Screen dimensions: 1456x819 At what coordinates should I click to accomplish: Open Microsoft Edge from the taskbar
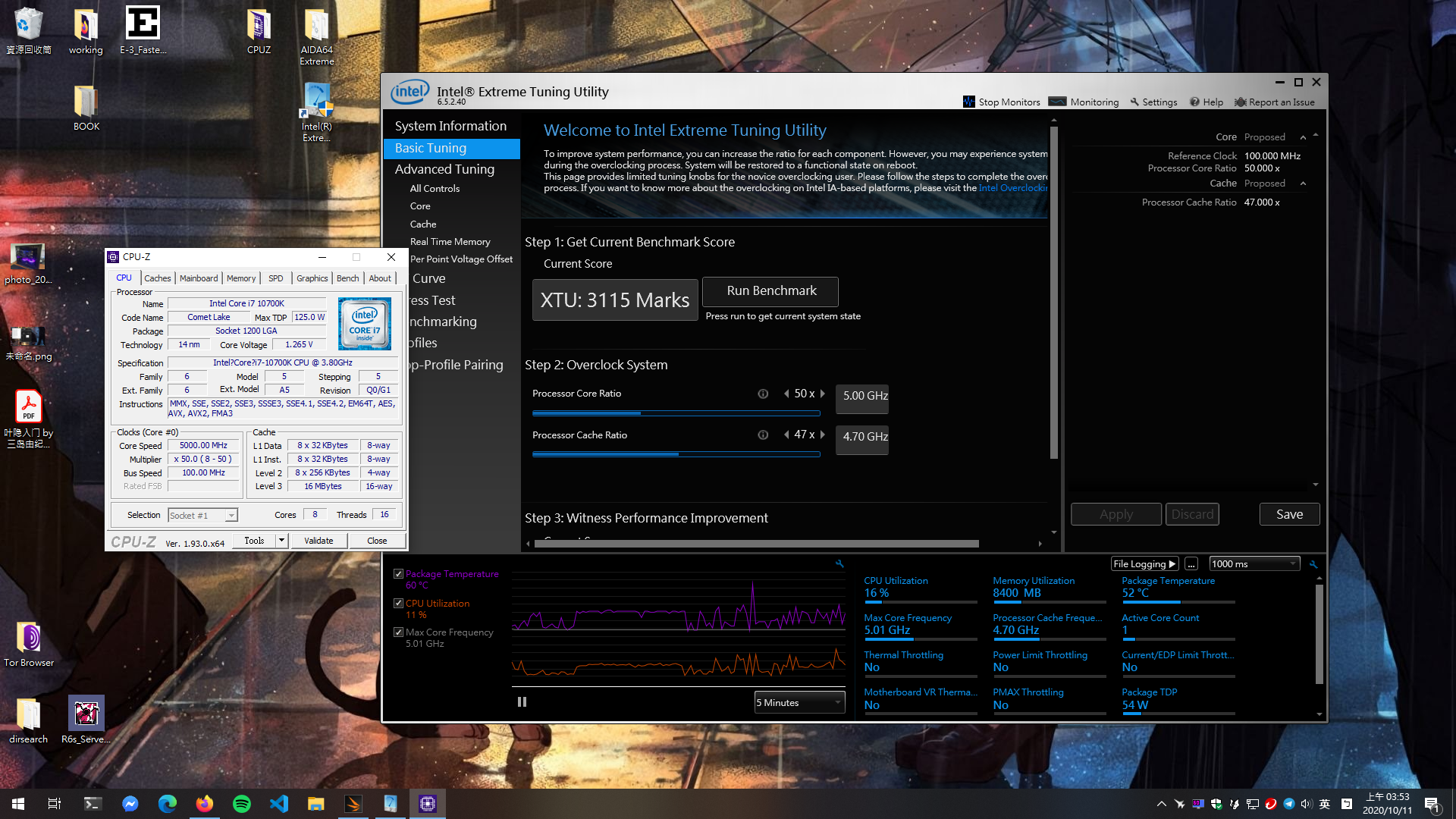click(168, 804)
